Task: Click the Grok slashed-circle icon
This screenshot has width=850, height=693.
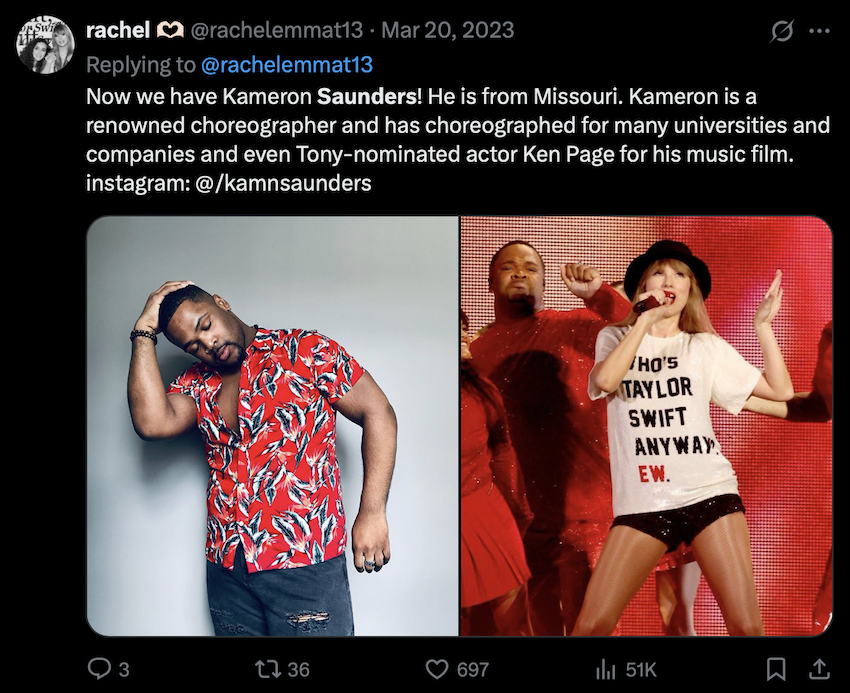Action: pyautogui.click(x=783, y=31)
